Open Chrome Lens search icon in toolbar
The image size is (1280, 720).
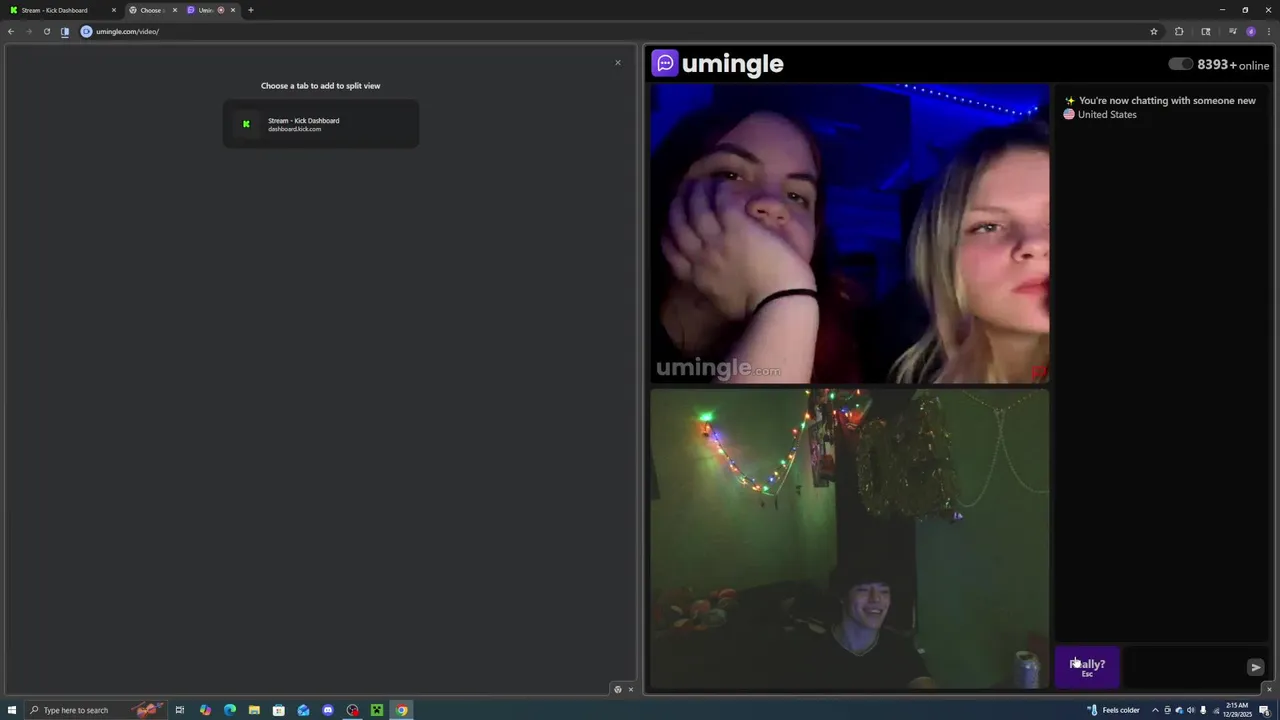(x=1206, y=31)
